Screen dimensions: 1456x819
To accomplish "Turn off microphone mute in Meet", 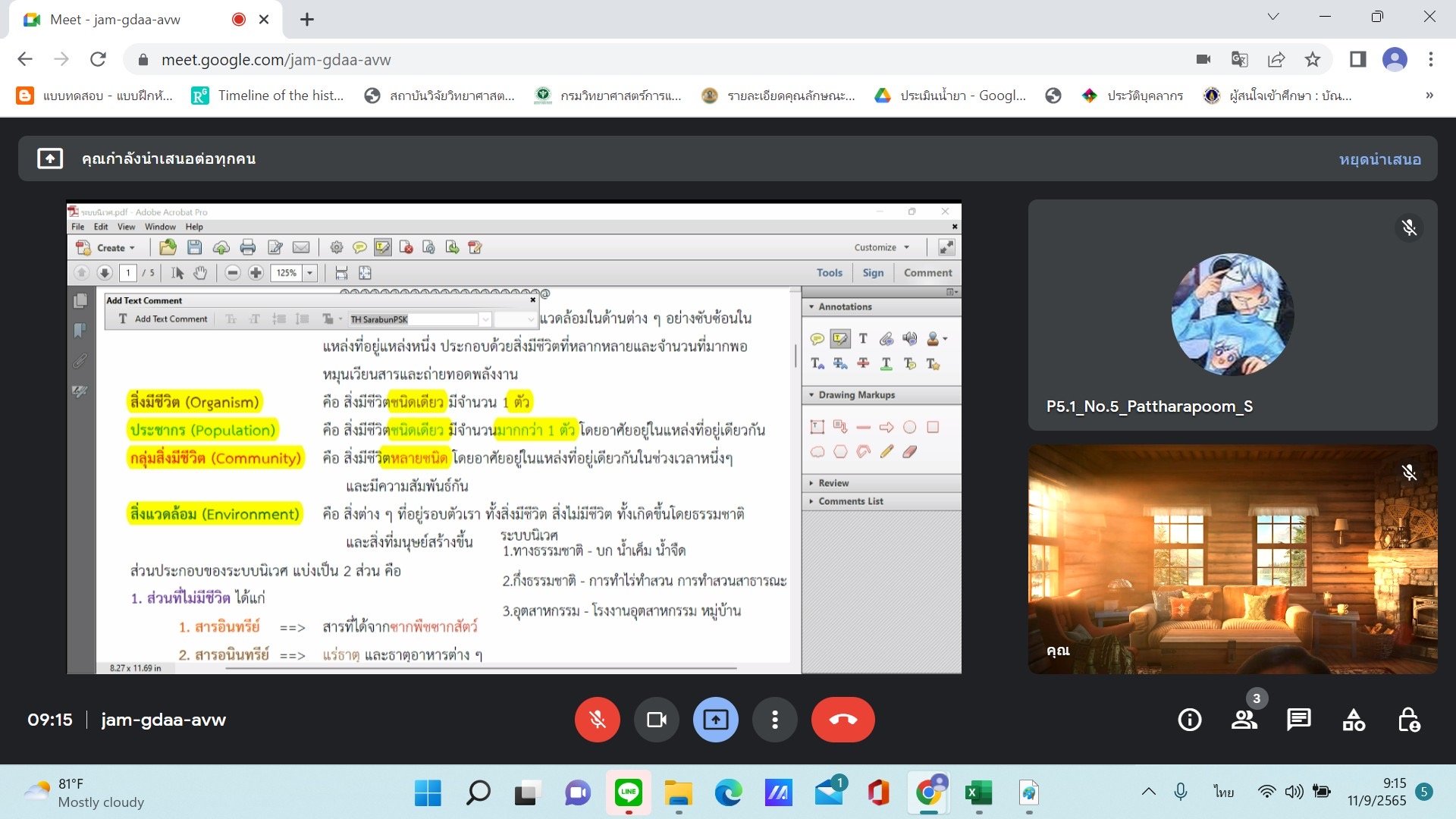I will tap(598, 720).
